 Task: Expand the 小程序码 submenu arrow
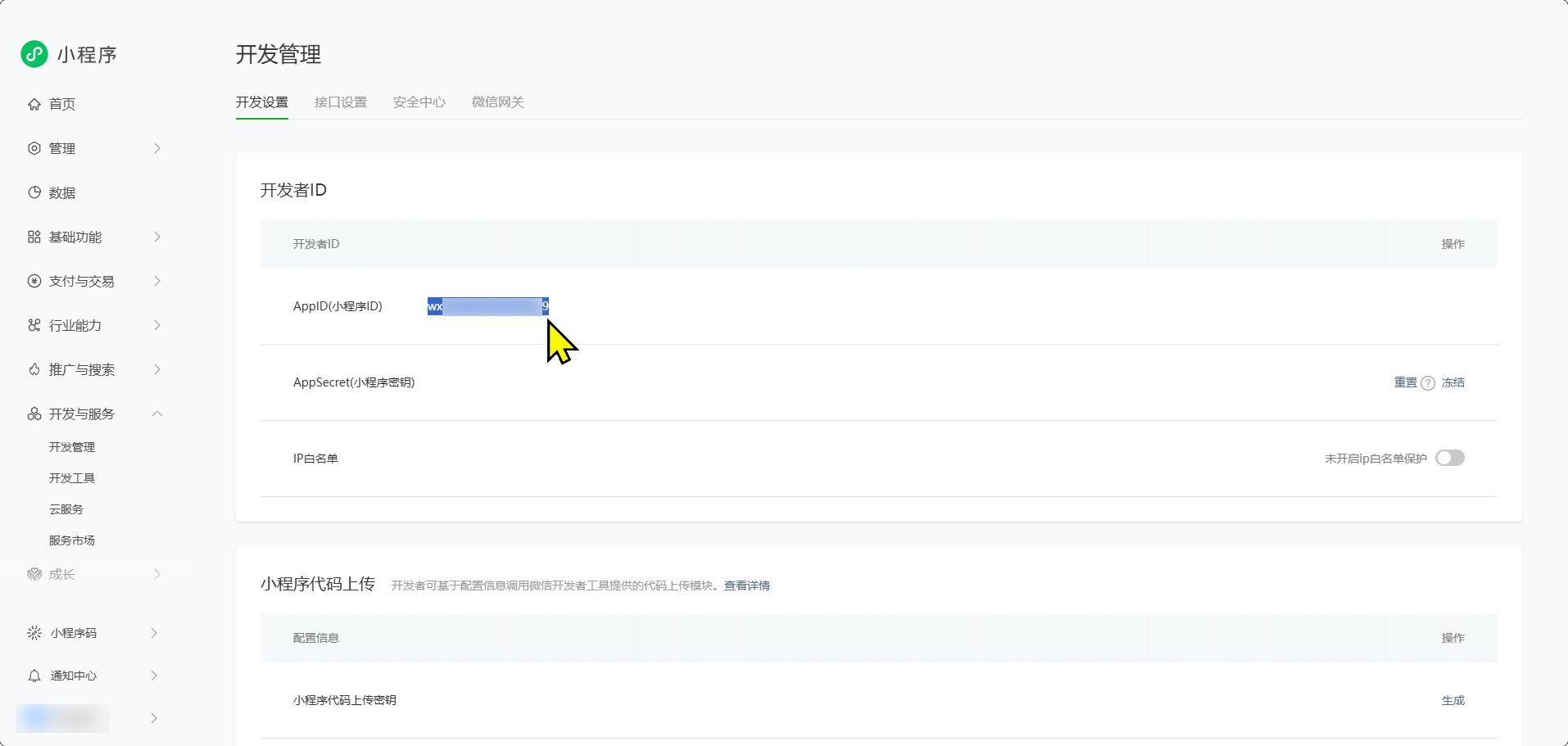point(154,633)
